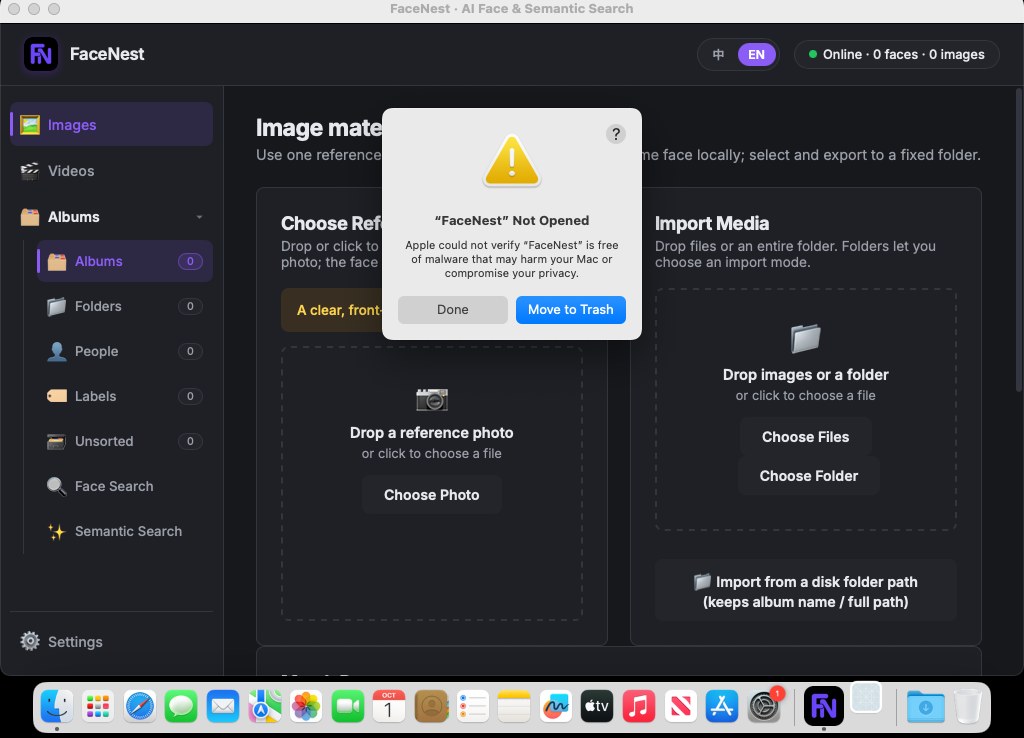The width and height of the screenshot is (1024, 738).
Task: Click Done in the Not Opened dialog
Action: click(453, 310)
